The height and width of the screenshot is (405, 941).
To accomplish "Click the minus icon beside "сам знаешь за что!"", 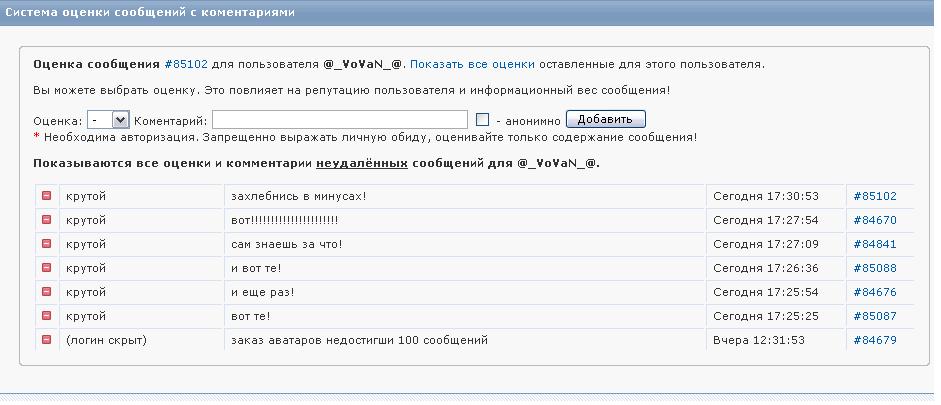I will point(46,244).
